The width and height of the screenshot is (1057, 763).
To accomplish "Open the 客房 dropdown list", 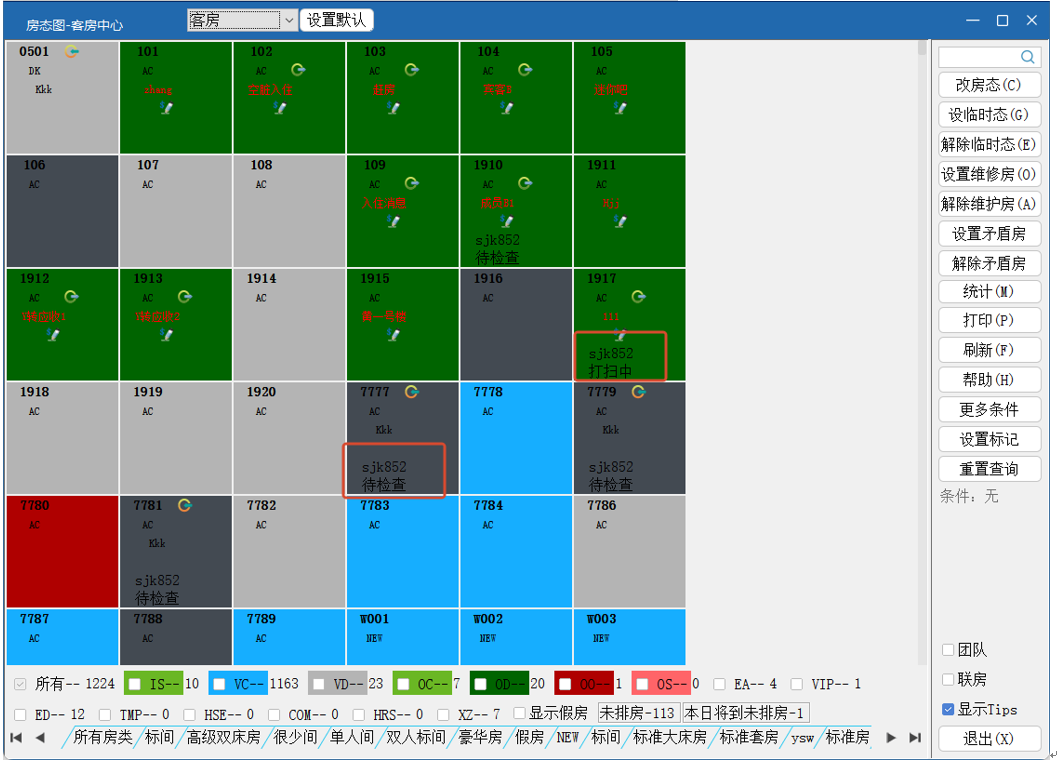I will pyautogui.click(x=289, y=20).
